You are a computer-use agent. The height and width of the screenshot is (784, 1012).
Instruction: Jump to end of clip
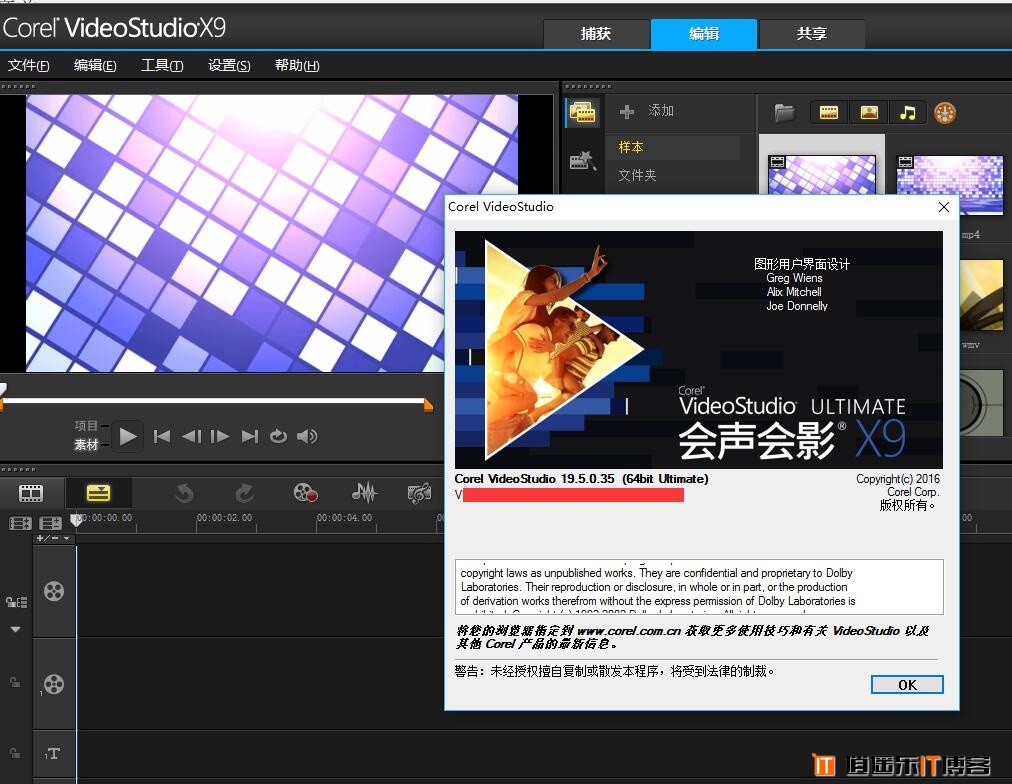250,437
